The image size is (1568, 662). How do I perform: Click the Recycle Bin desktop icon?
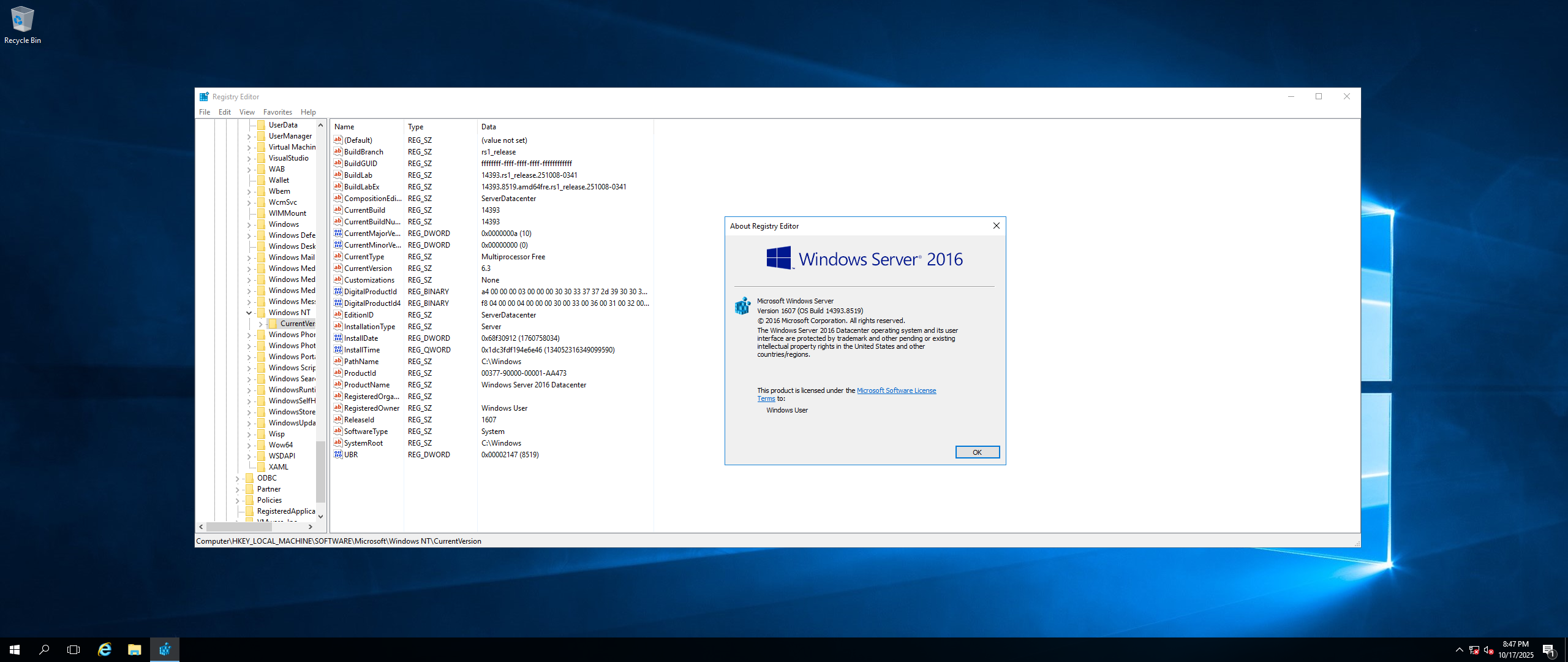(x=23, y=20)
